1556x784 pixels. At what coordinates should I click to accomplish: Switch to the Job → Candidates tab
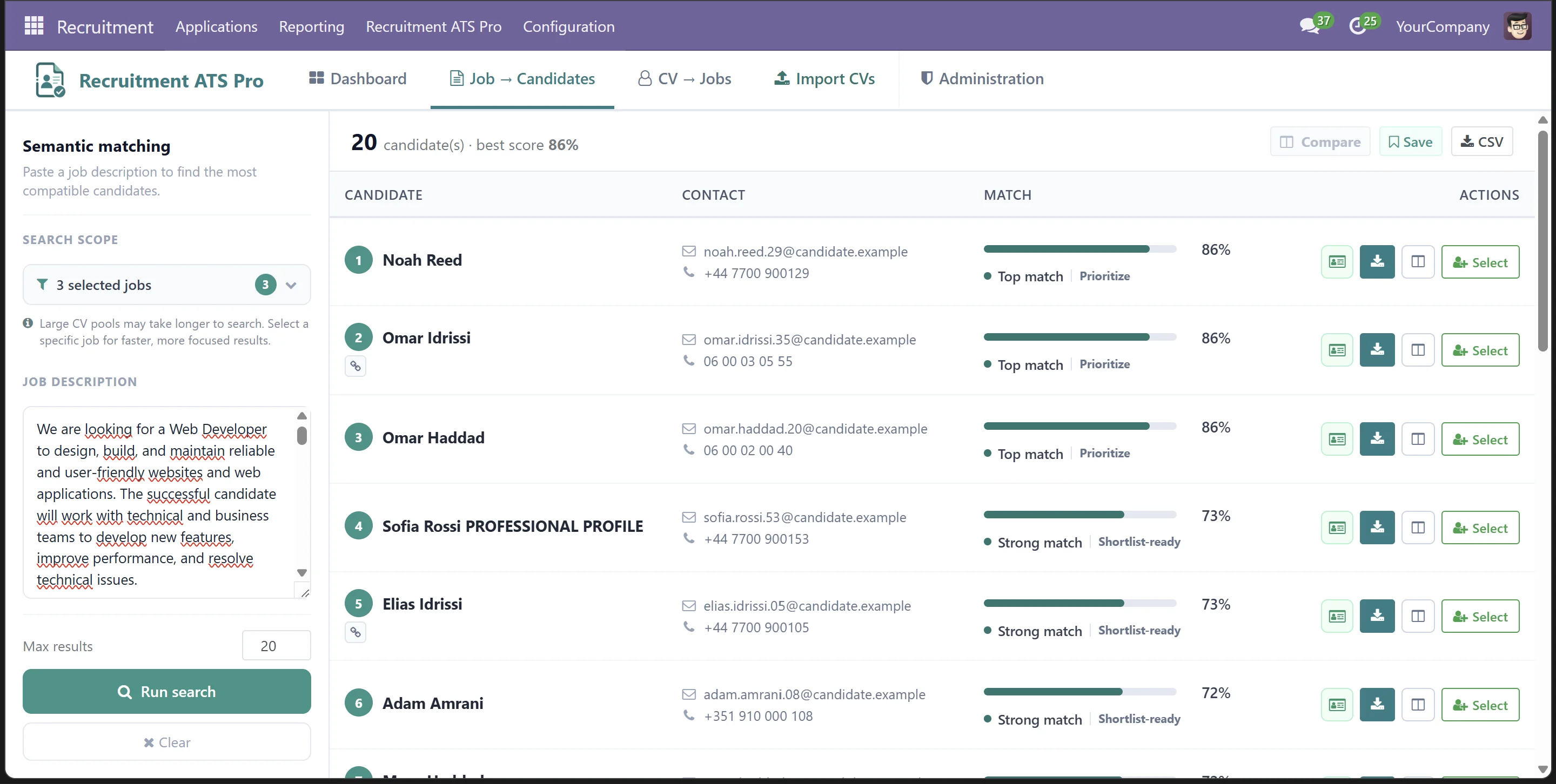[522, 78]
